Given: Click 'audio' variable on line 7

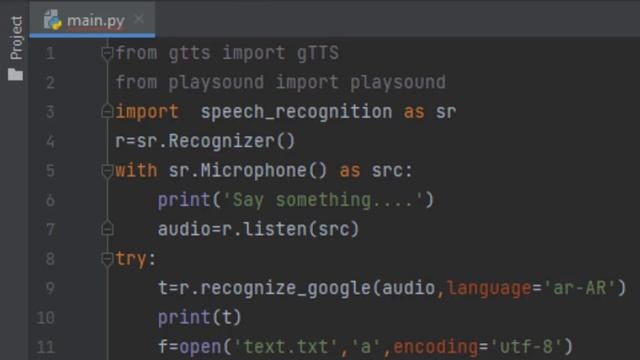Looking at the screenshot, I should pos(184,229).
